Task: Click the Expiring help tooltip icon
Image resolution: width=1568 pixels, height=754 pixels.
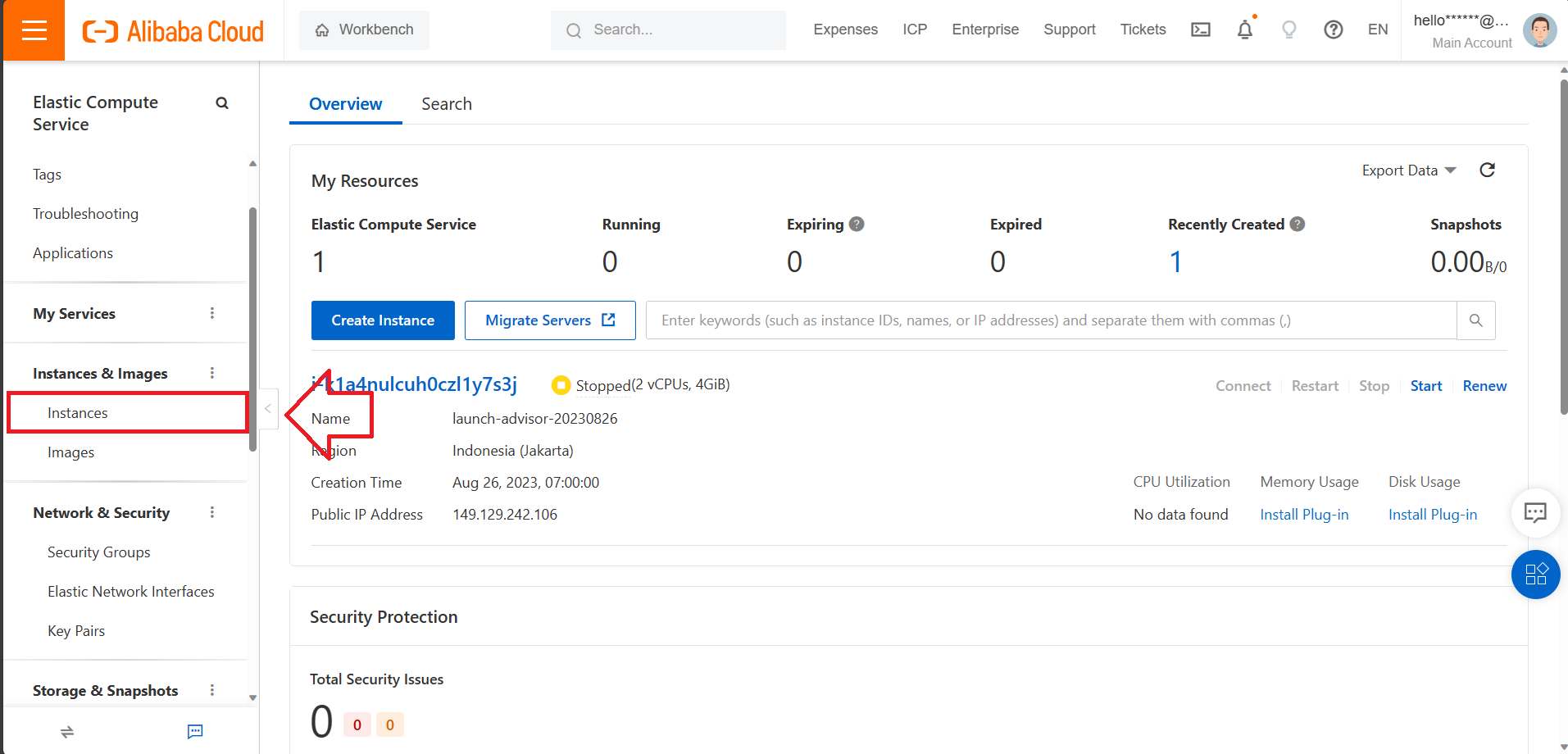Action: tap(857, 224)
